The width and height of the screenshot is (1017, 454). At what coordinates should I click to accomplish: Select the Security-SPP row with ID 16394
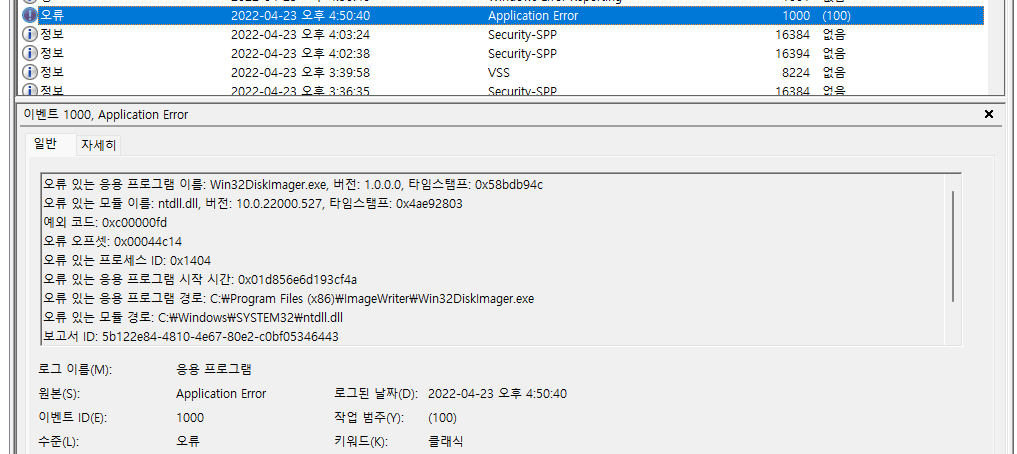pos(503,53)
